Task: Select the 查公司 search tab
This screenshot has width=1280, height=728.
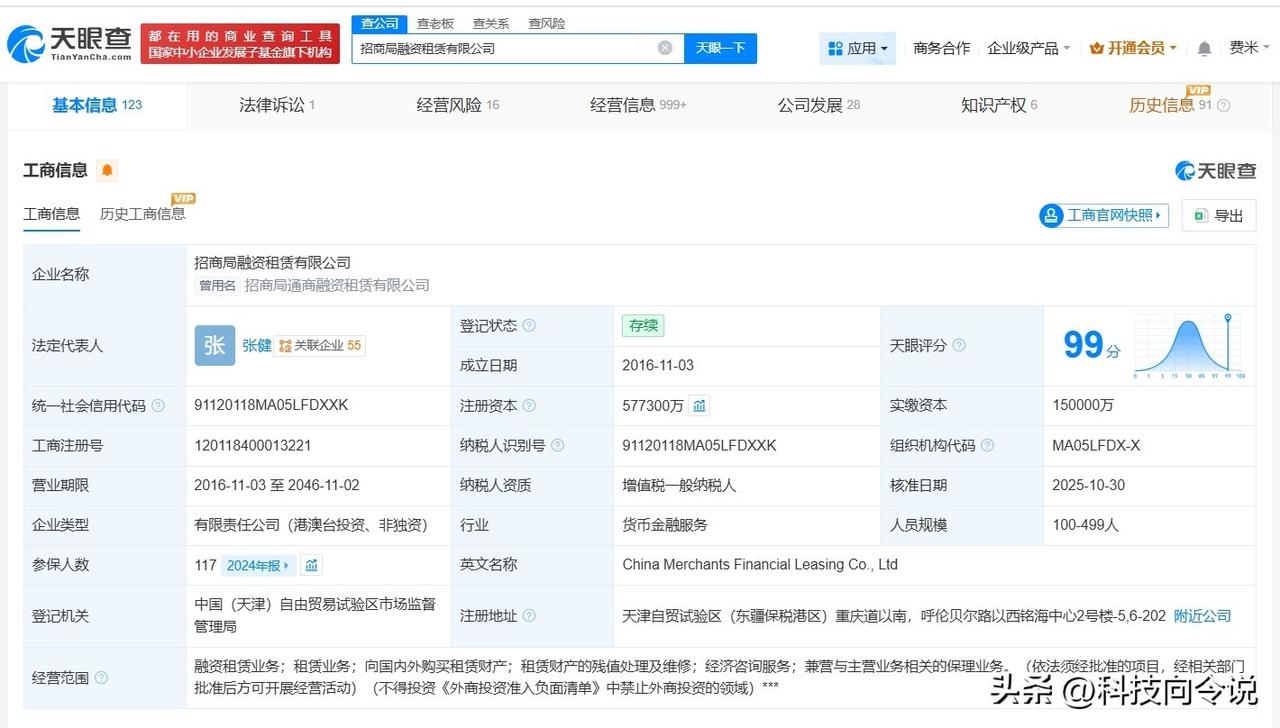Action: (379, 23)
